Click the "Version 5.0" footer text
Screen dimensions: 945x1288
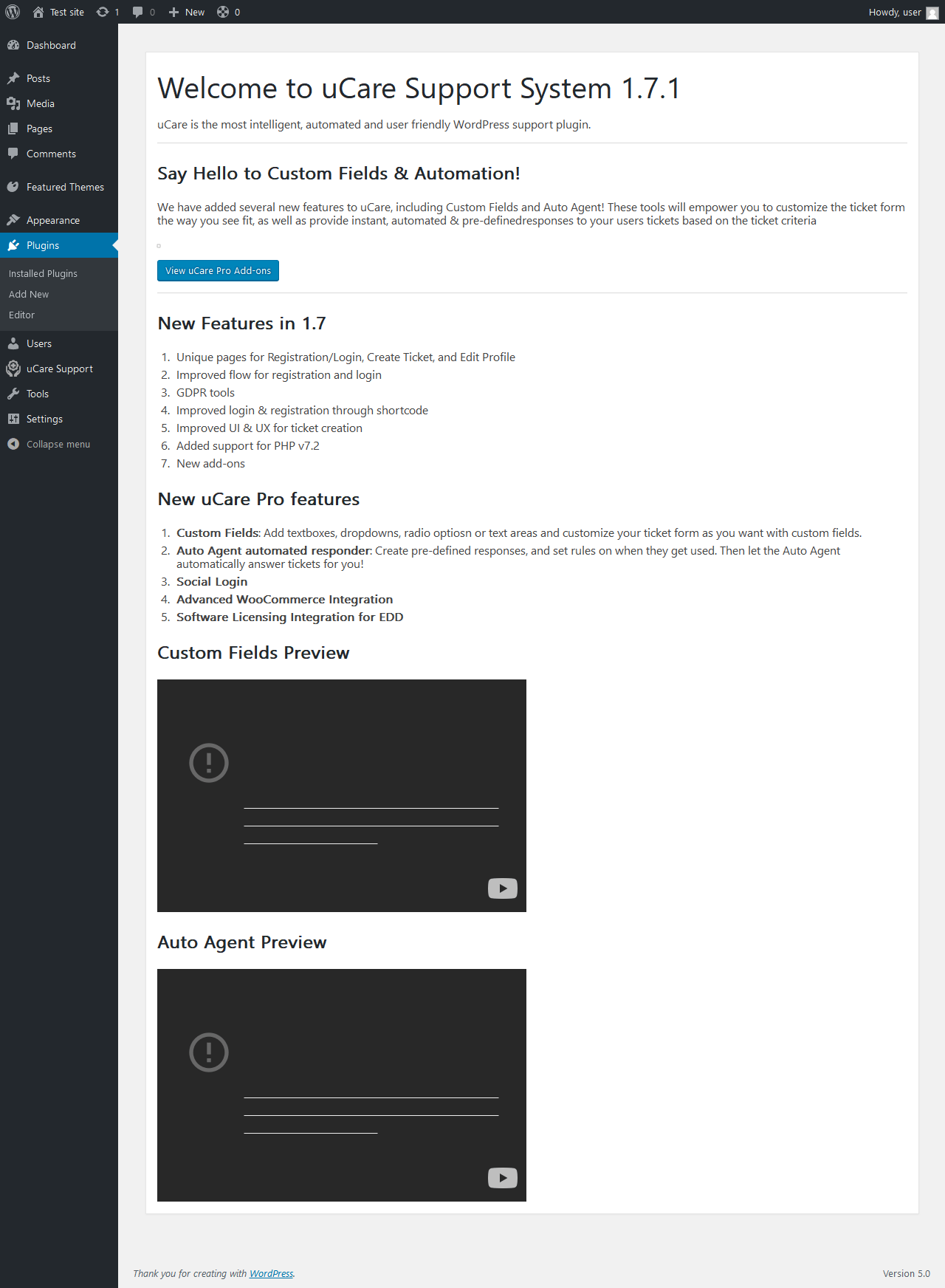[x=907, y=1273]
